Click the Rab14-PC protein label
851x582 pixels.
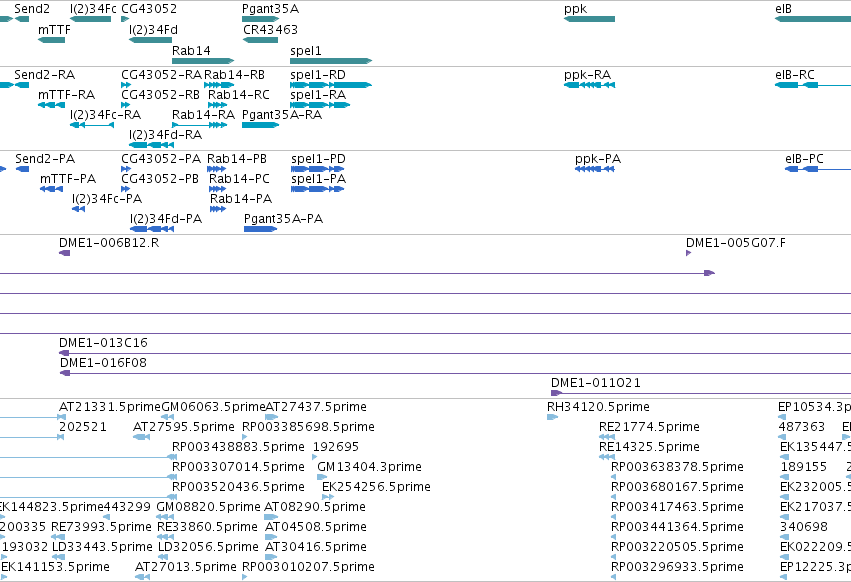pos(239,179)
